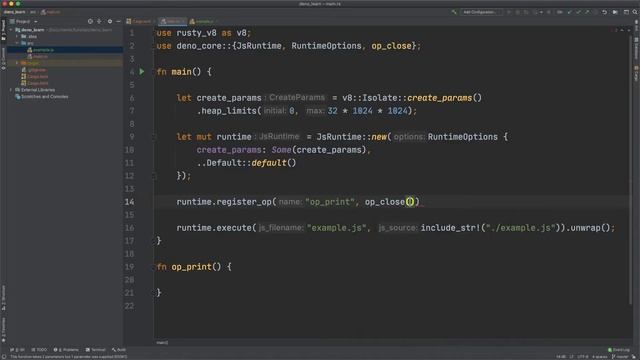
Task: Click main breadcrumb below the editor
Action: [162, 343]
